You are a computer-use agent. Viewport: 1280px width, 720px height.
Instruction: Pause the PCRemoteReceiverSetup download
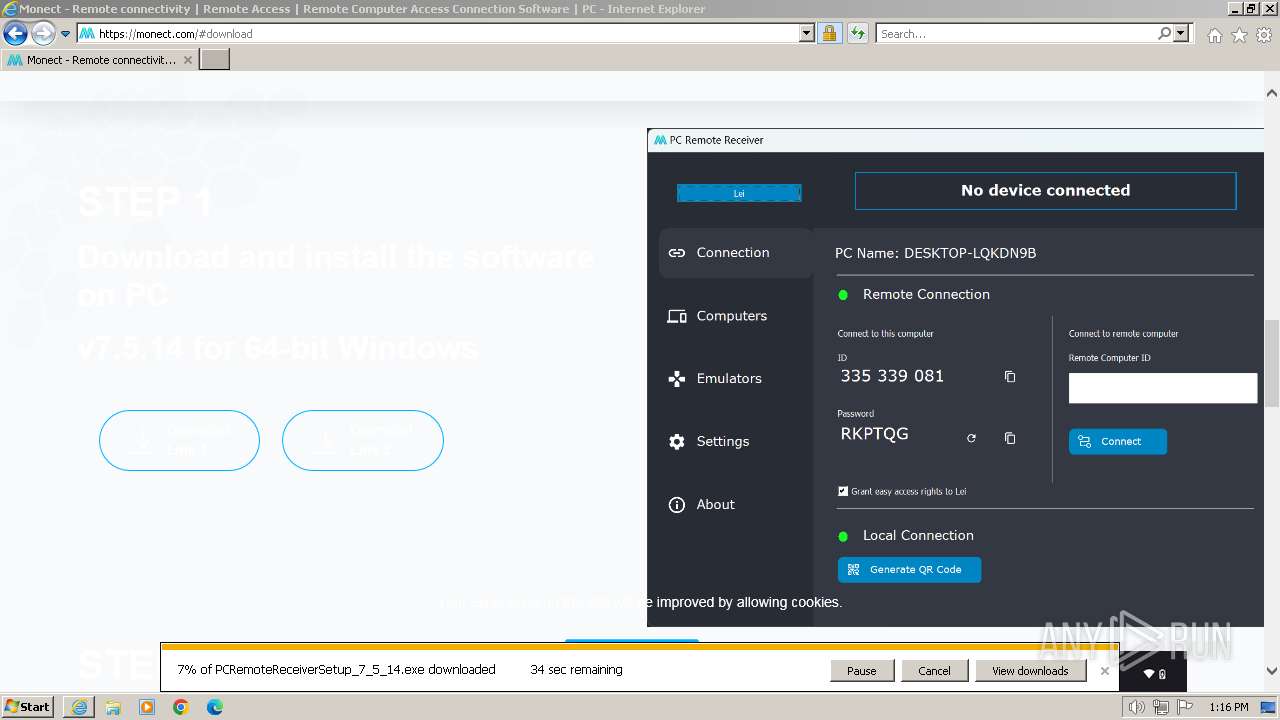point(861,671)
